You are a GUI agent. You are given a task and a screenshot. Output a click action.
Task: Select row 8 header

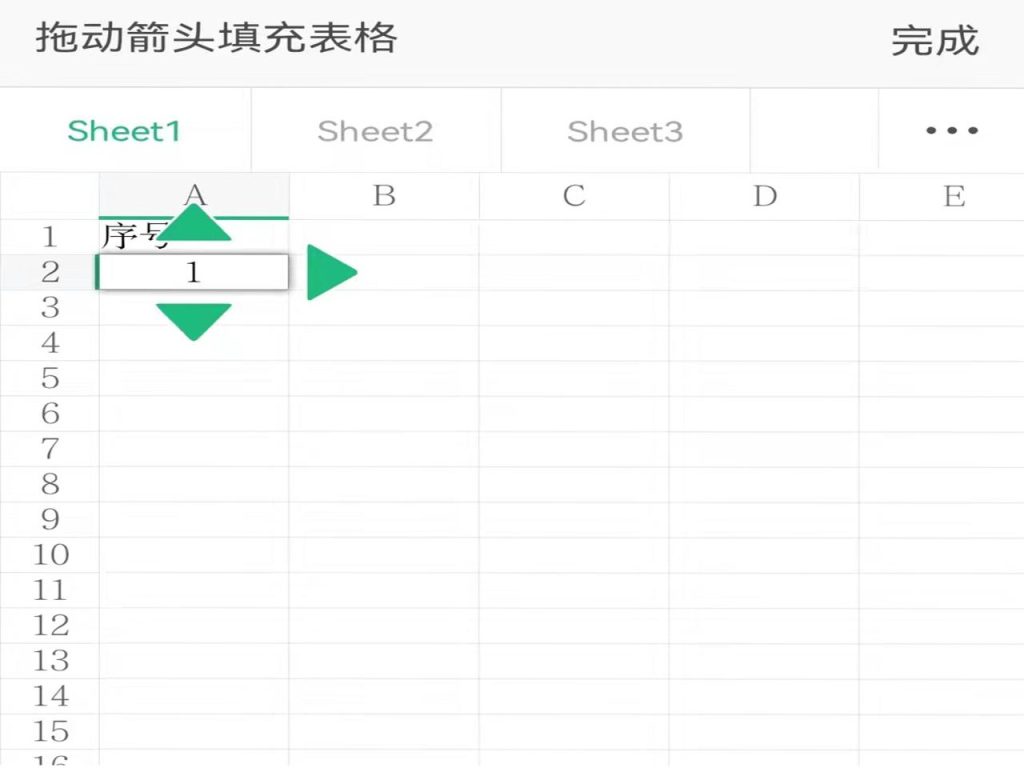coord(49,484)
